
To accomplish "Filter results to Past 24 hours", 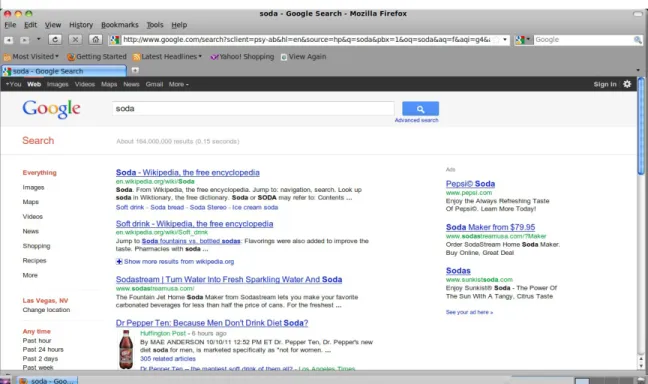I will 43,350.
